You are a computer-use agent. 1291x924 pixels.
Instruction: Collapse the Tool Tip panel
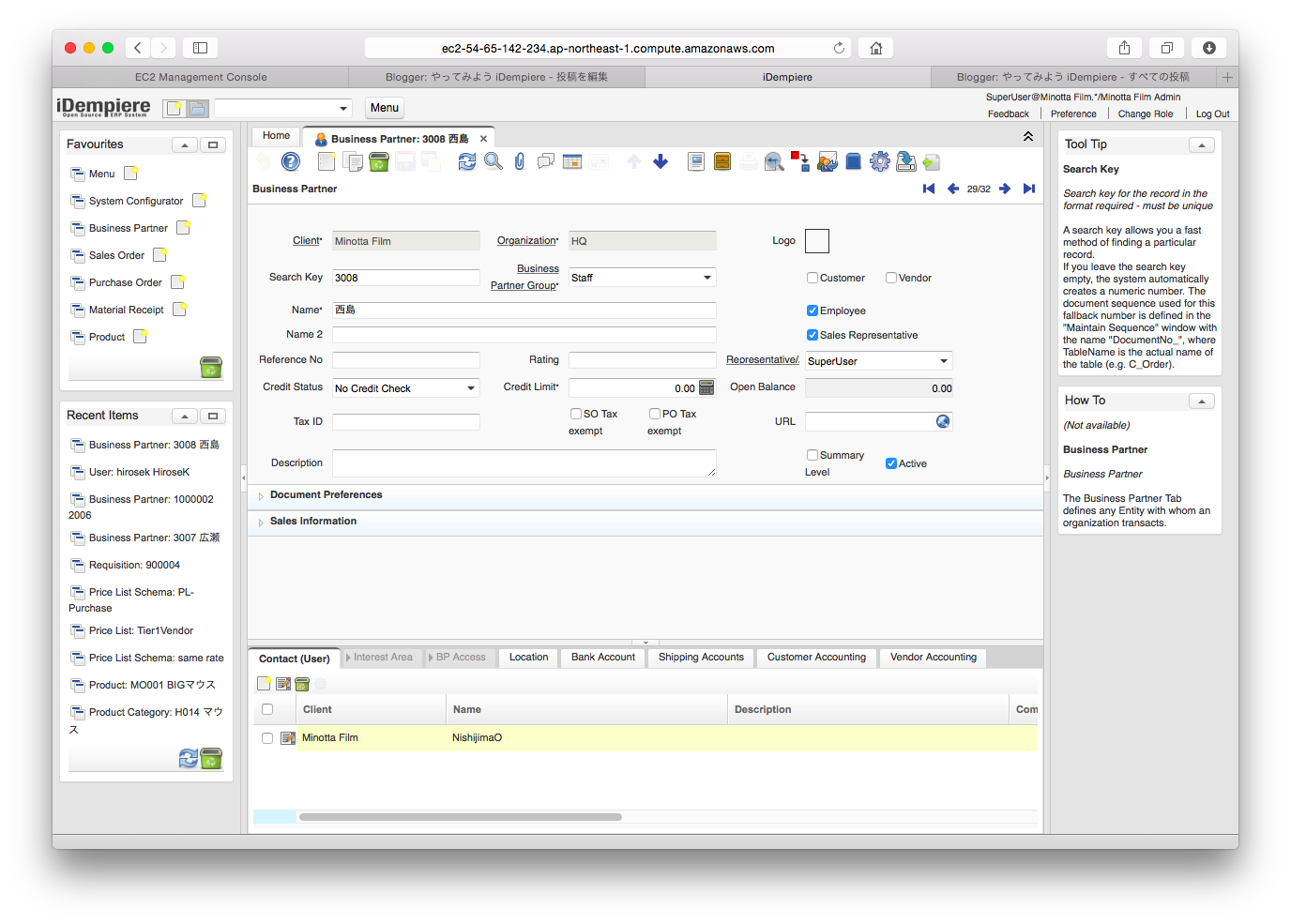click(x=1202, y=145)
